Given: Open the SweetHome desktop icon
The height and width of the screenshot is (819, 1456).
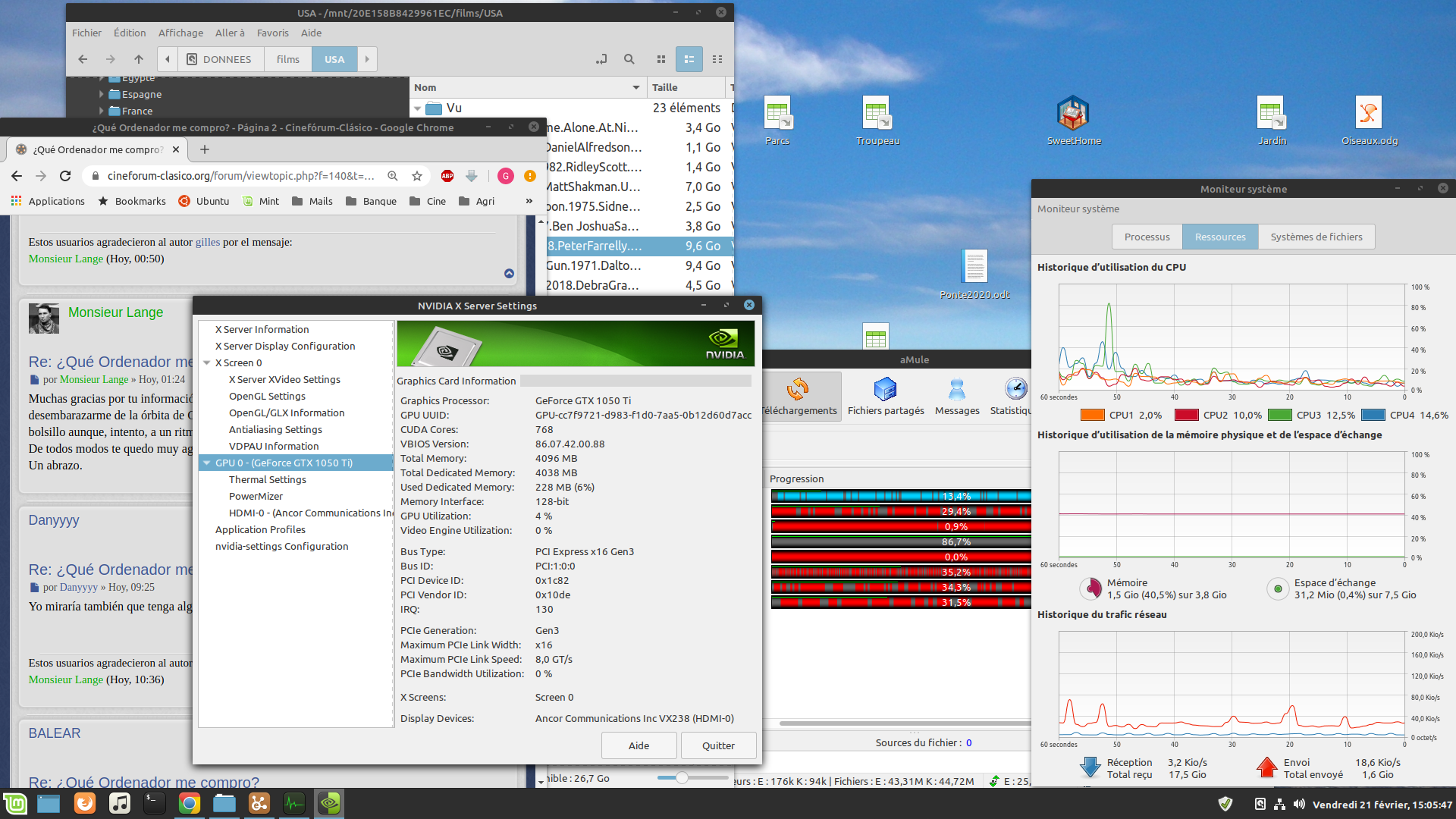Looking at the screenshot, I should 1073,114.
